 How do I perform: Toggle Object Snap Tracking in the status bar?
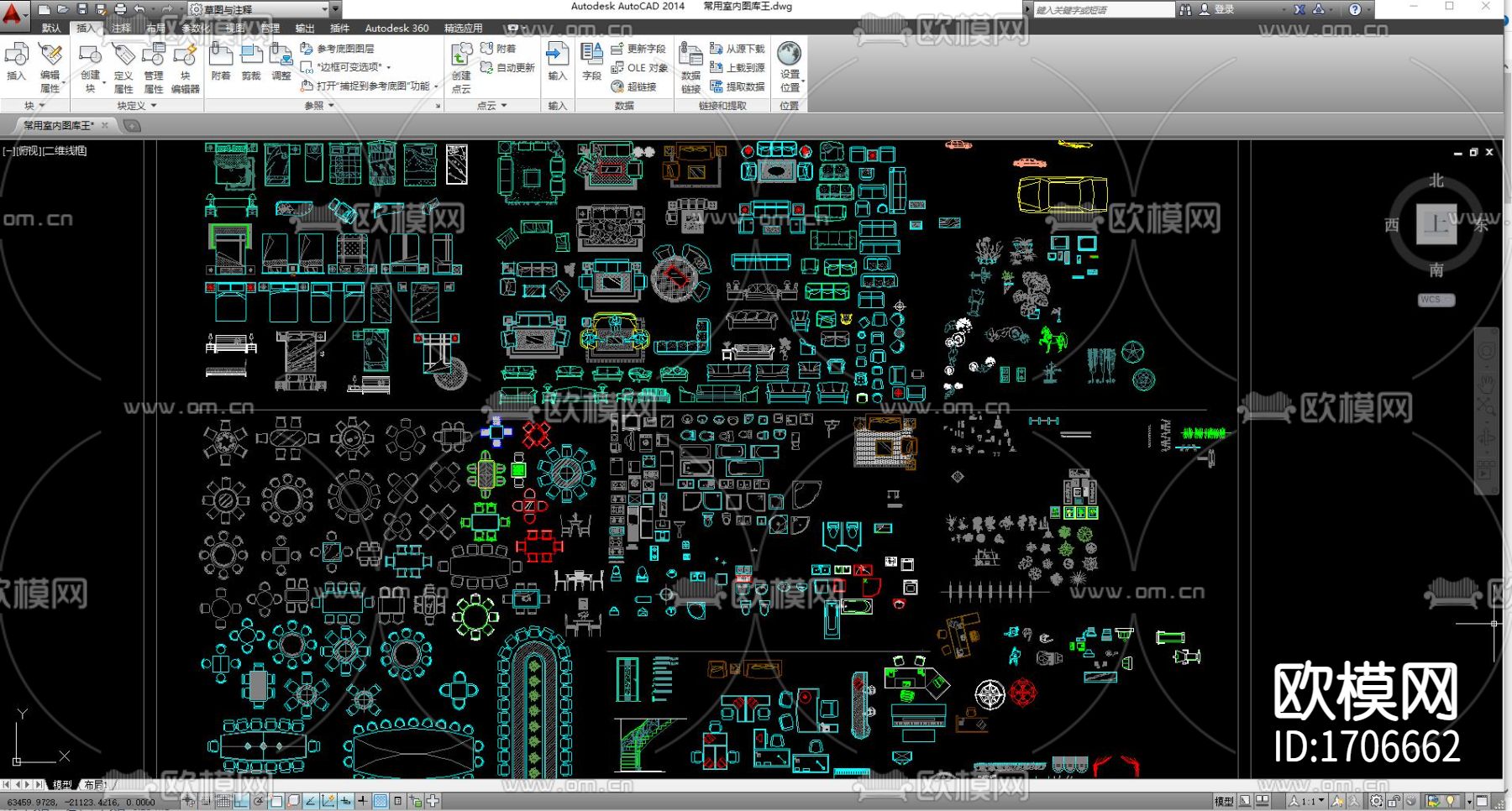pos(311,801)
